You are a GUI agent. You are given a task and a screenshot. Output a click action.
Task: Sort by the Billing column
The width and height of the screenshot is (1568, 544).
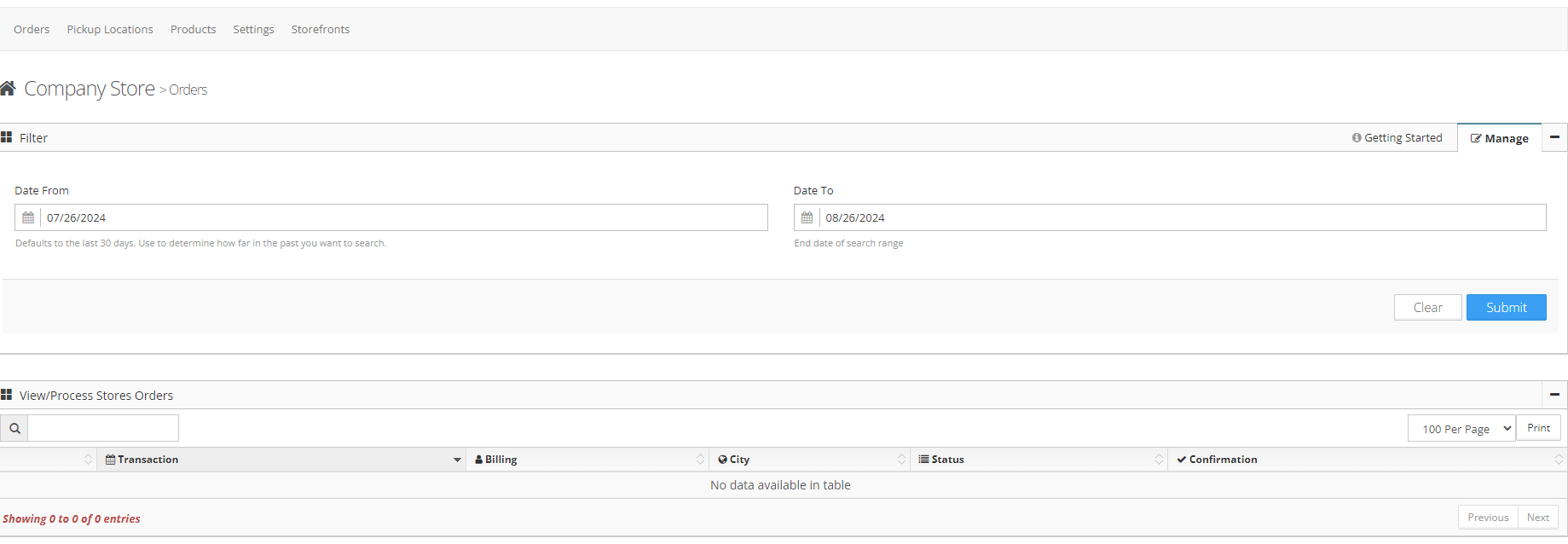pyautogui.click(x=501, y=460)
